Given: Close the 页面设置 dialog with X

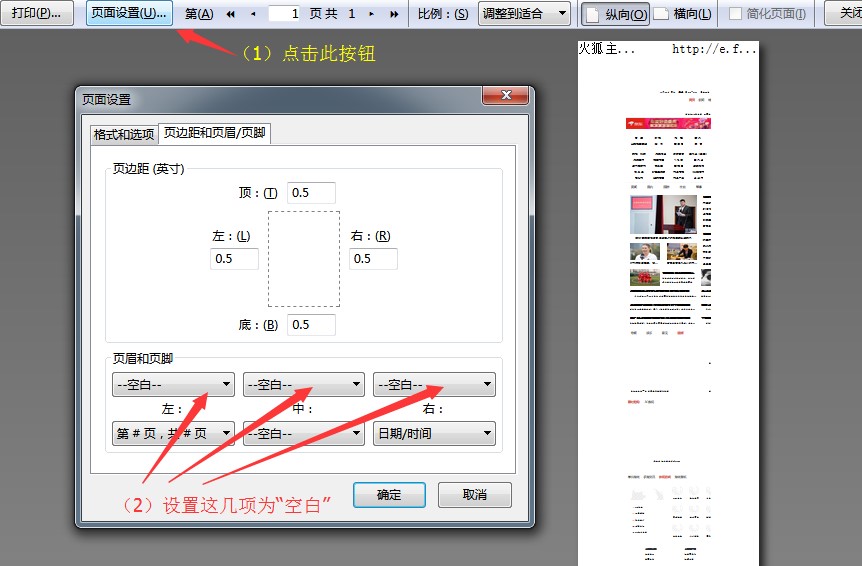Looking at the screenshot, I should (506, 95).
